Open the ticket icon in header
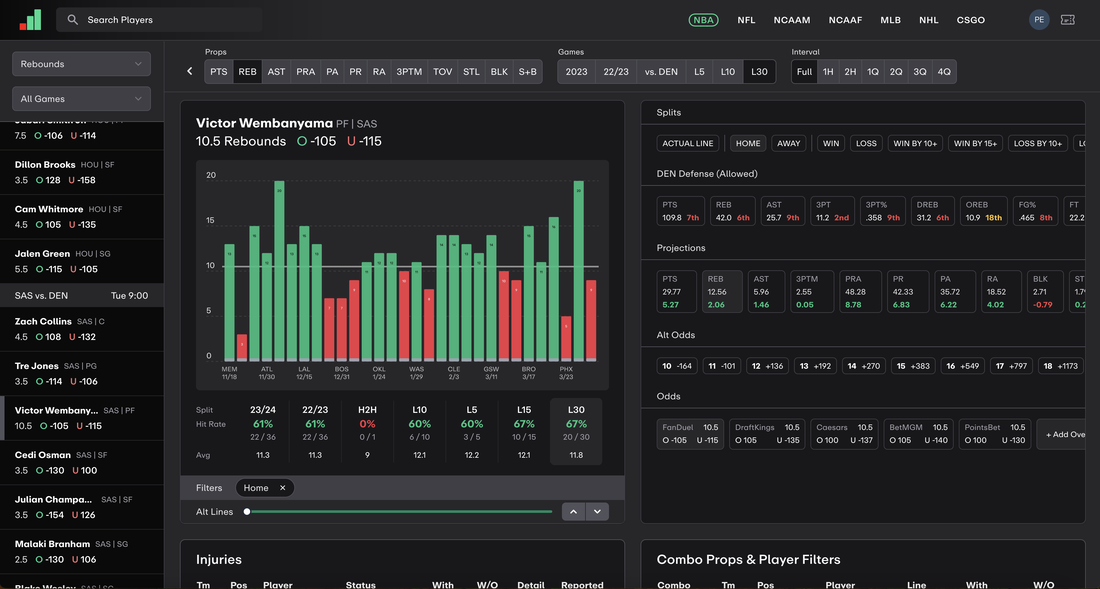The image size is (1100, 589). (x=1068, y=20)
